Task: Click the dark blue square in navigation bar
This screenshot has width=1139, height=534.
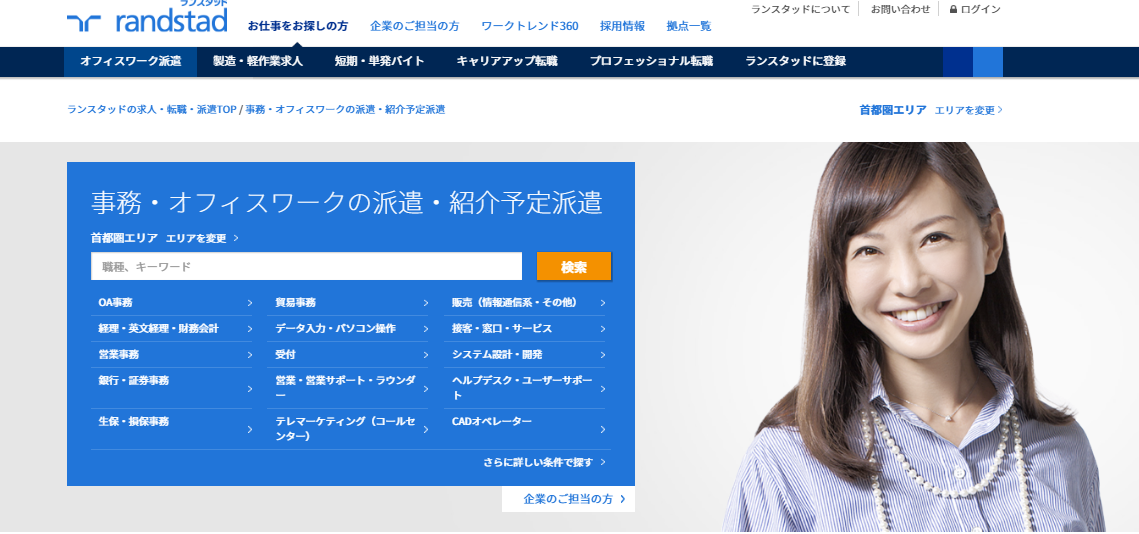Action: pyautogui.click(x=957, y=62)
